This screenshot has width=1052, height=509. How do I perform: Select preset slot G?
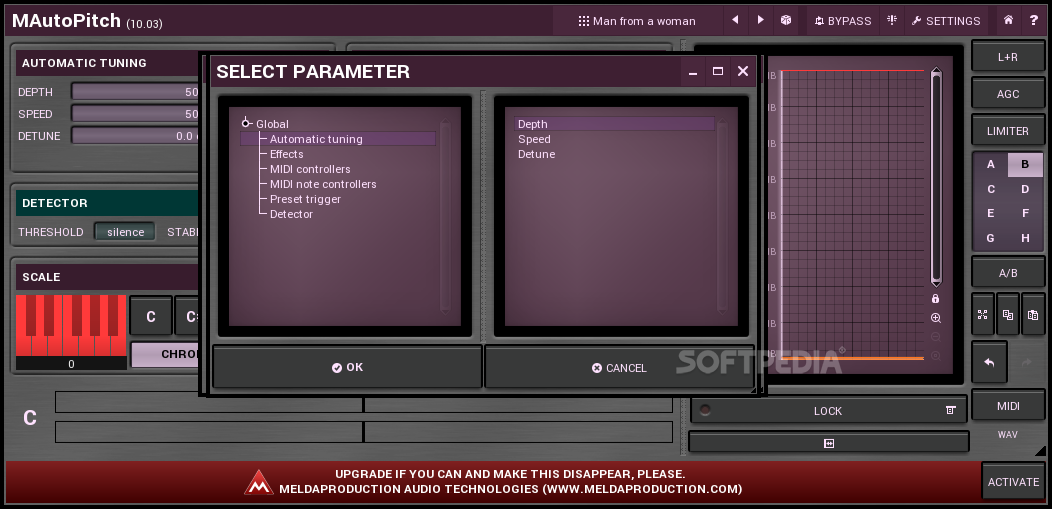990,238
